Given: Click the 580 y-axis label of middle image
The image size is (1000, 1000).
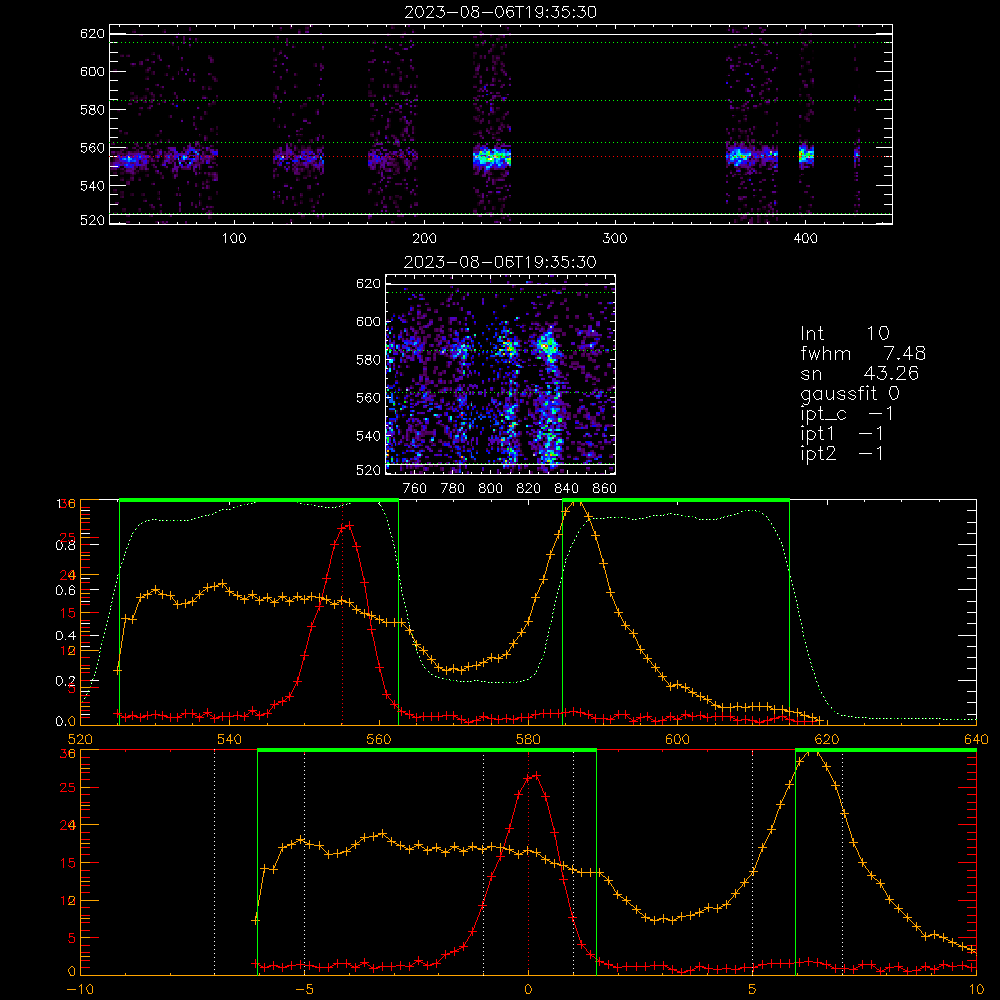Looking at the screenshot, I should tap(368, 360).
